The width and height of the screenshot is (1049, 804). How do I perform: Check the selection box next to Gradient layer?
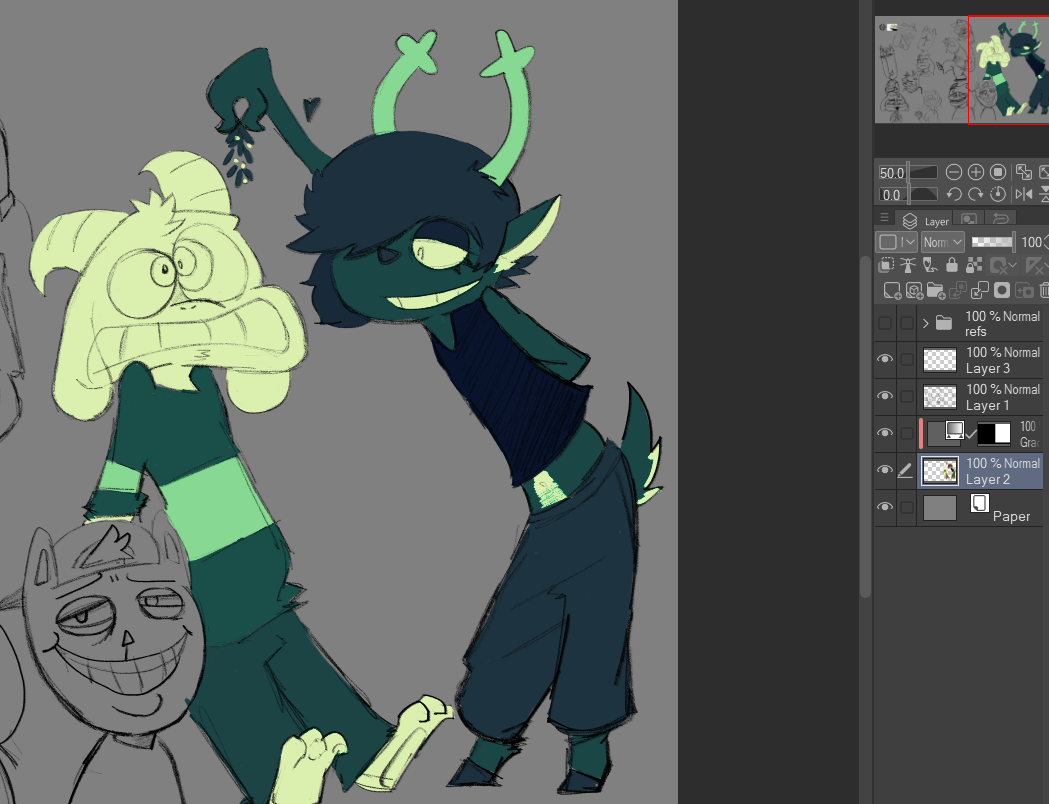point(907,433)
